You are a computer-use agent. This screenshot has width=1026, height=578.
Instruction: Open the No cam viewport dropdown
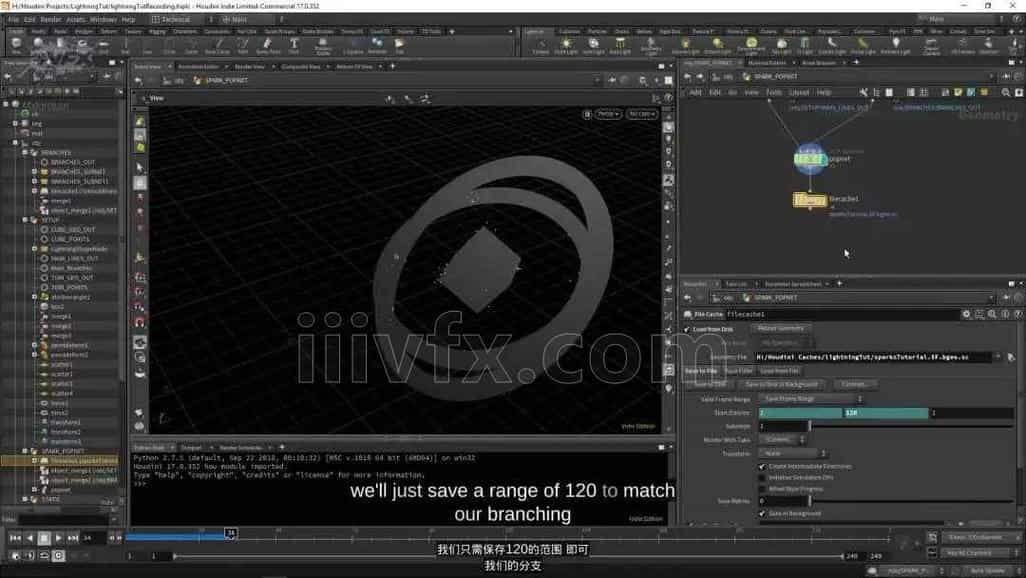click(x=641, y=114)
